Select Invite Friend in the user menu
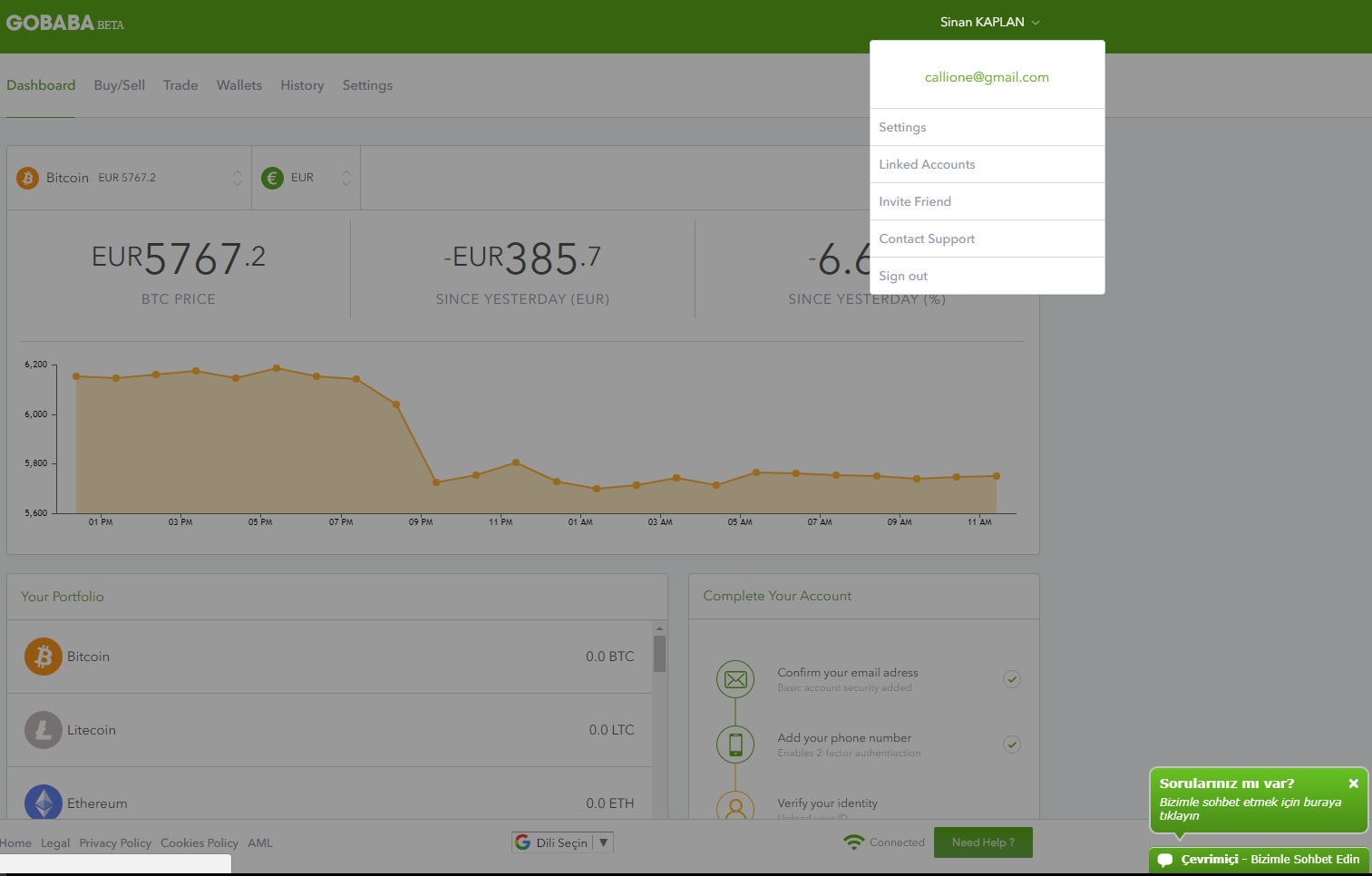The image size is (1372, 876). coord(987,201)
